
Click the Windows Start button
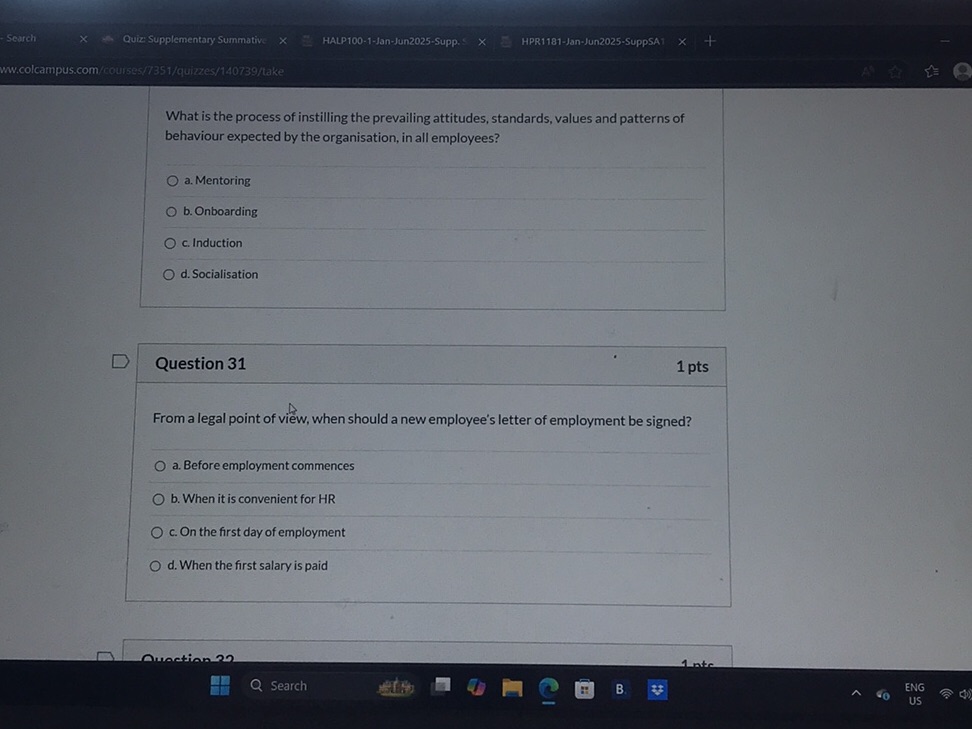click(x=219, y=686)
